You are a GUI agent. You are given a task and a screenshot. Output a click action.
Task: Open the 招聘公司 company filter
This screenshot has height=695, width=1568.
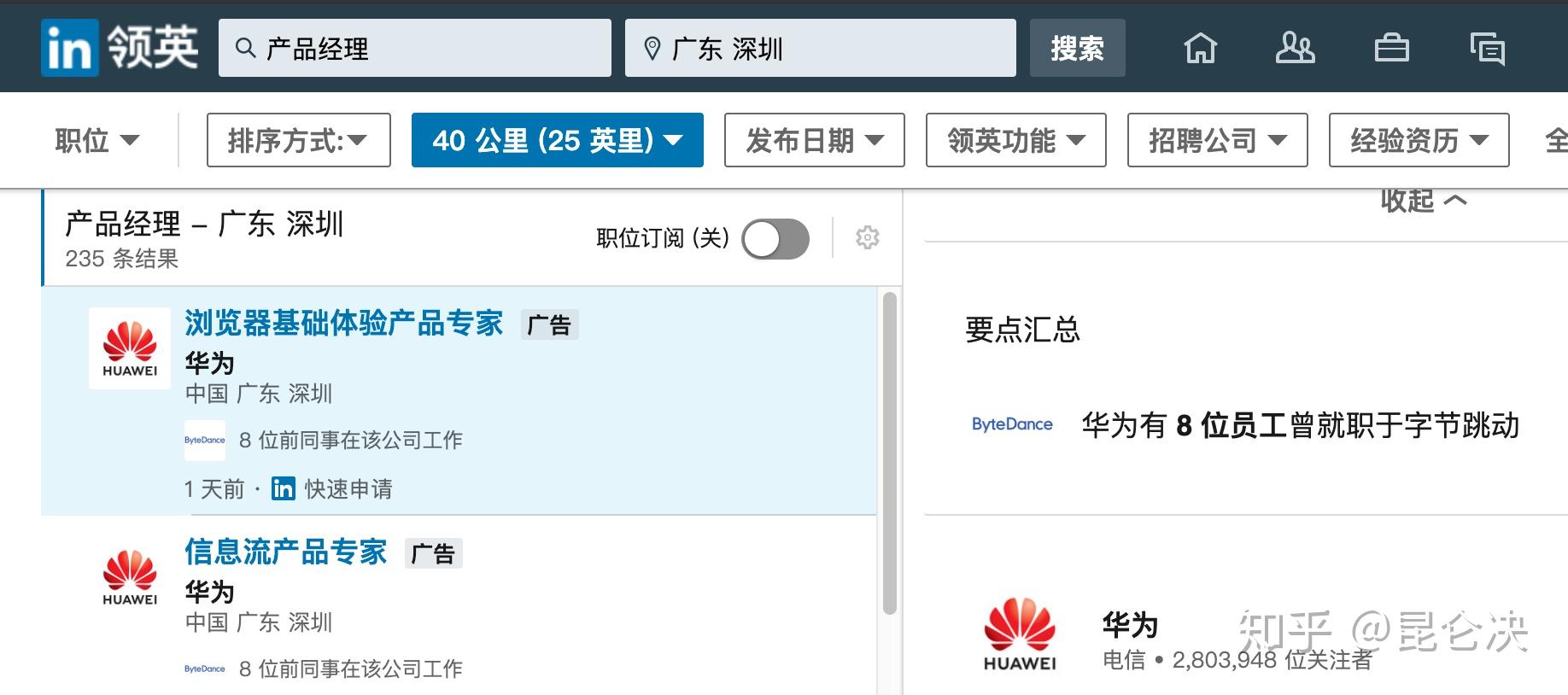[x=1218, y=140]
